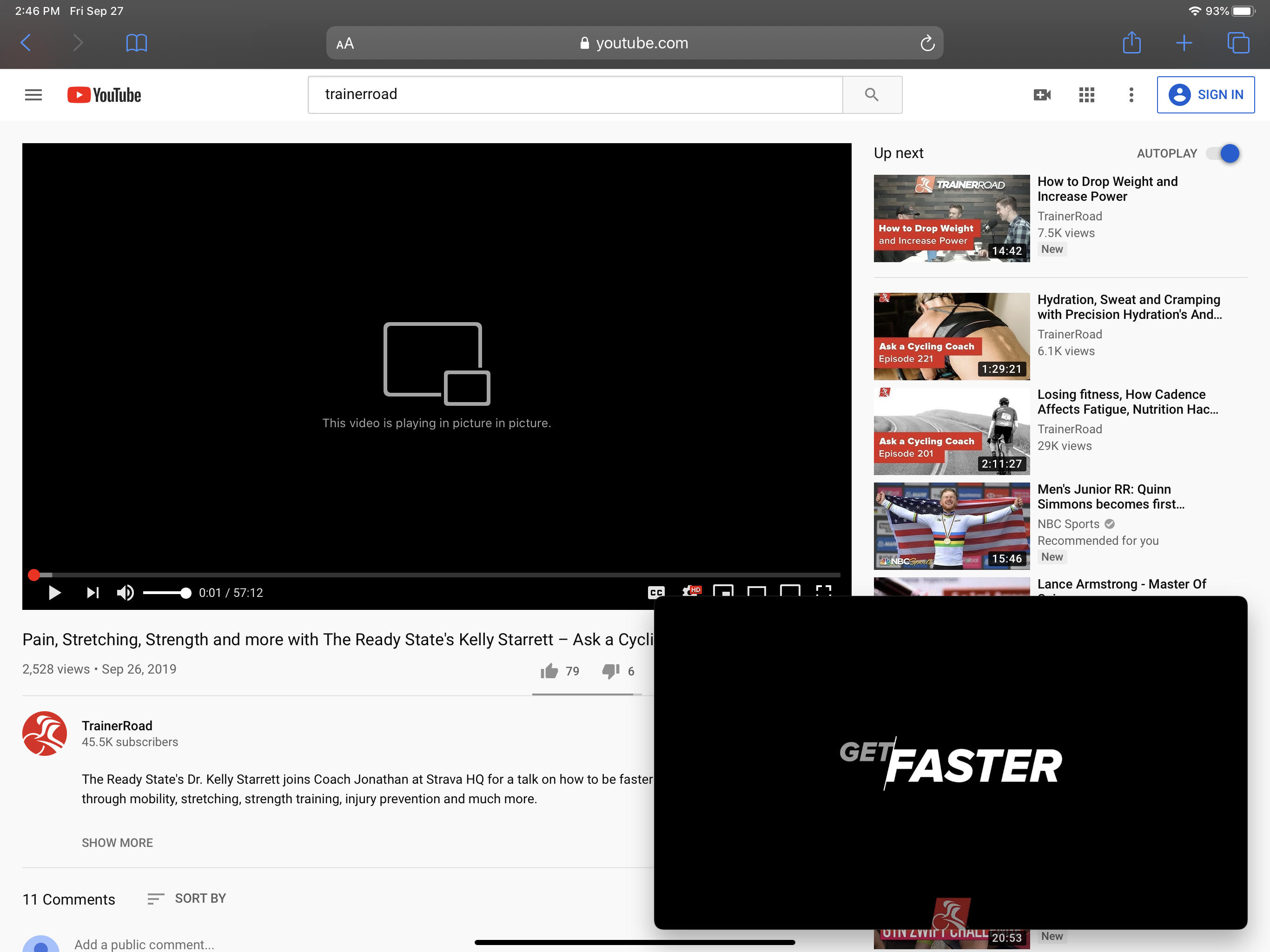Open Episode 201 Losing fitness thumbnail
The image size is (1270, 952).
[952, 431]
